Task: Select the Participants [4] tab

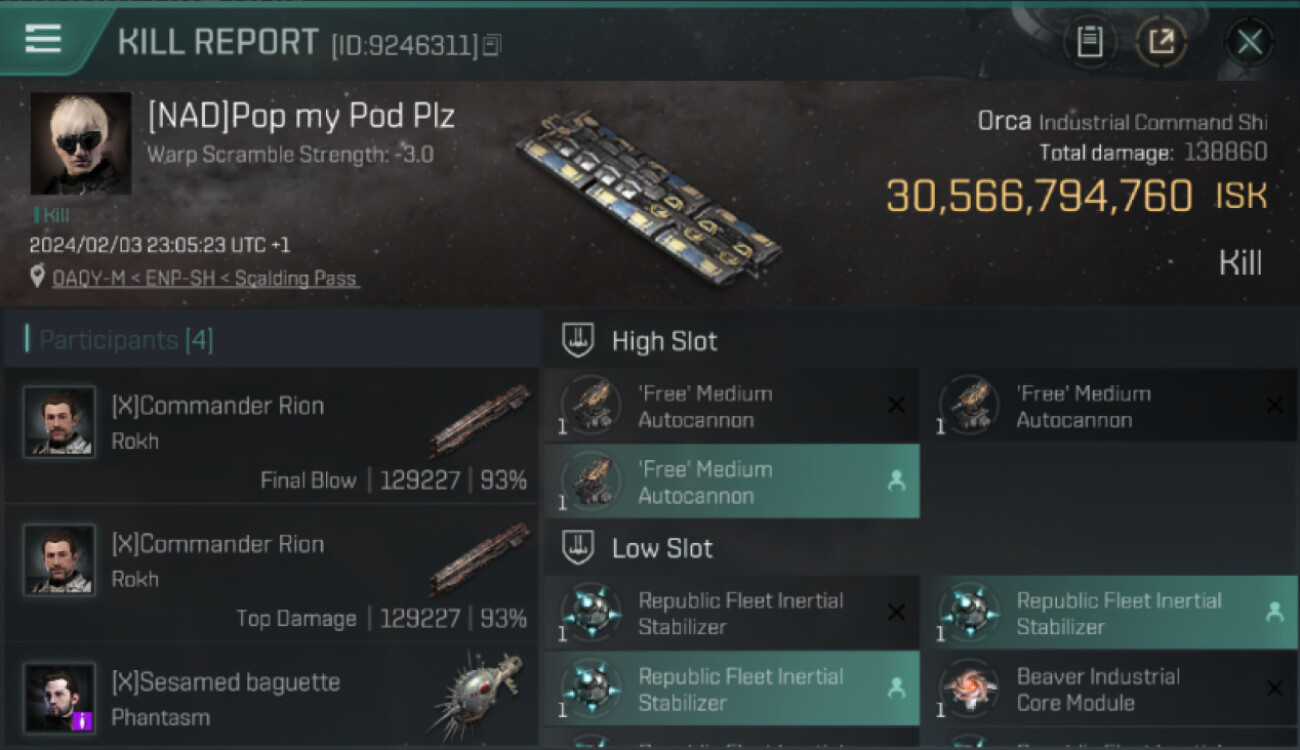Action: click(x=126, y=340)
